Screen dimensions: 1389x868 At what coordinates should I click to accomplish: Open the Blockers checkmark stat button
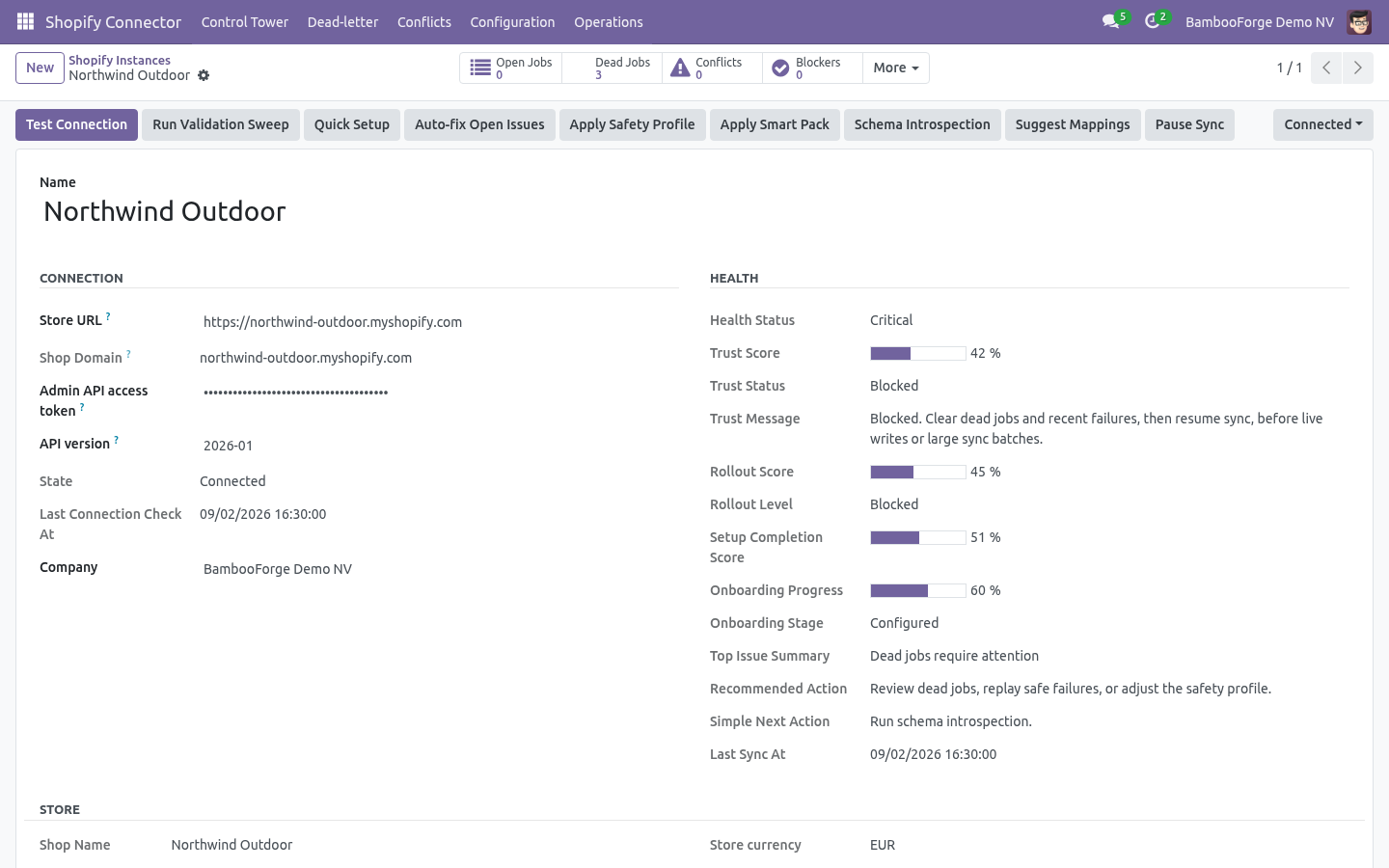click(812, 68)
